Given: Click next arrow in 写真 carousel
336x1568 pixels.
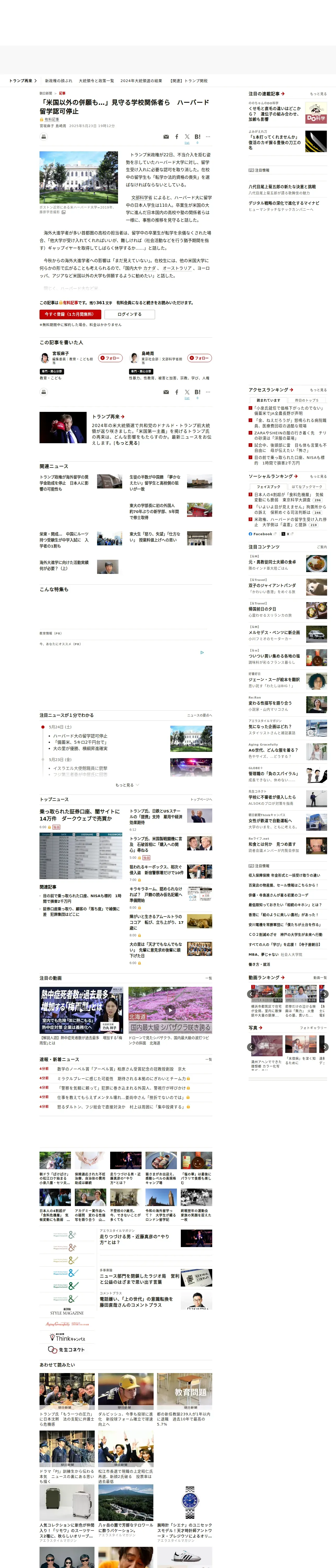Looking at the screenshot, I should (x=324, y=1047).
